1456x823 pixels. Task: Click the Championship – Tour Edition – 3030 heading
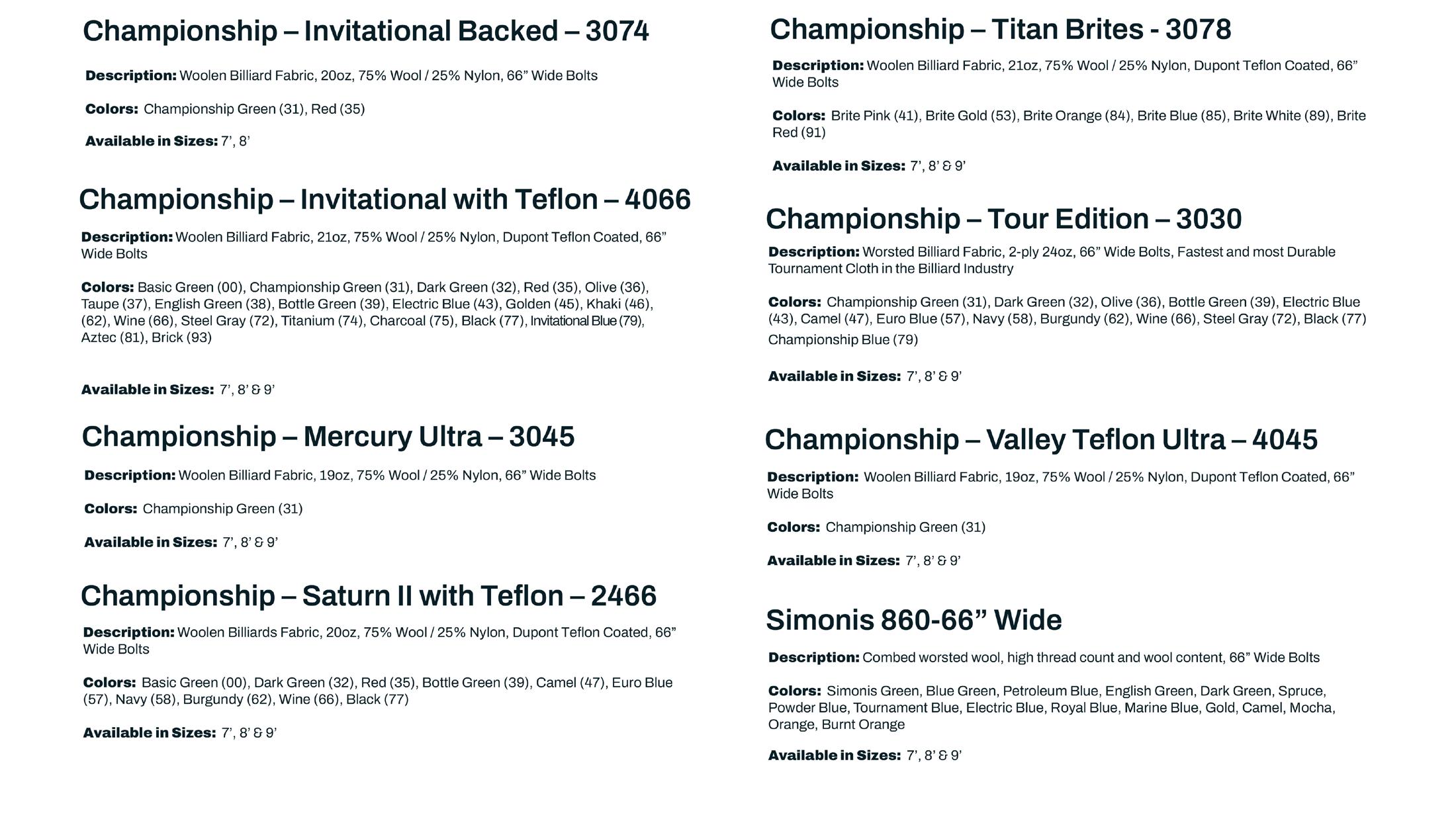pyautogui.click(x=1003, y=219)
